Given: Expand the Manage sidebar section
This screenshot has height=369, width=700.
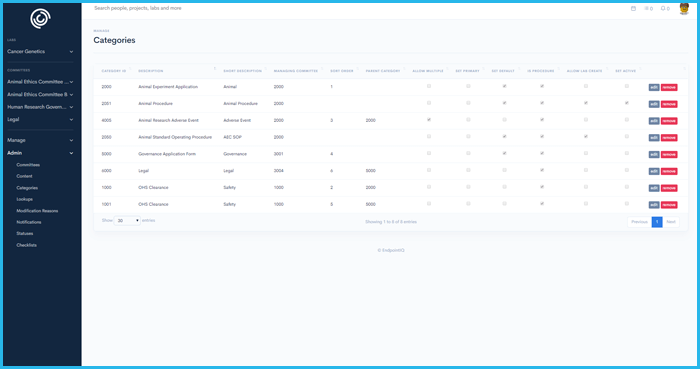Looking at the screenshot, I should click(x=40, y=140).
